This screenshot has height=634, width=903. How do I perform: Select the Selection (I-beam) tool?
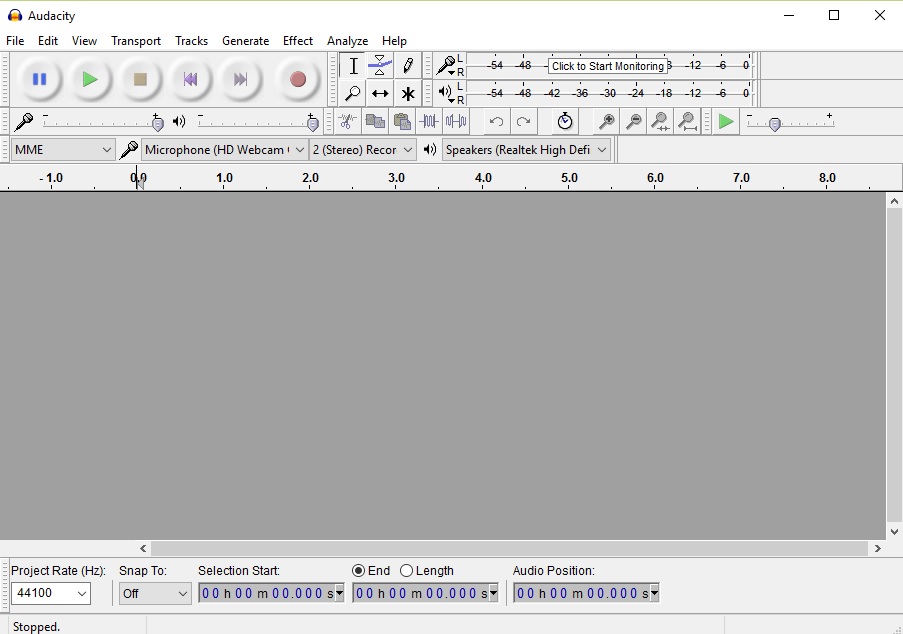[353, 66]
